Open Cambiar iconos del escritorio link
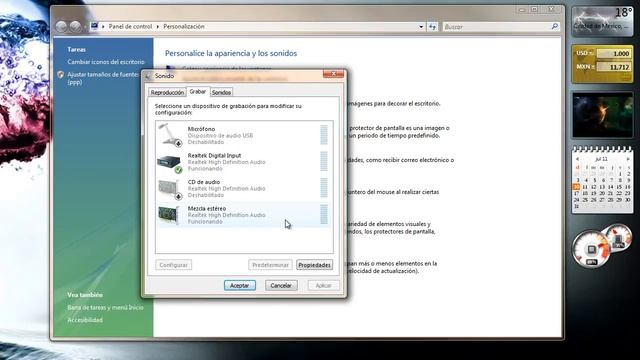 106,62
